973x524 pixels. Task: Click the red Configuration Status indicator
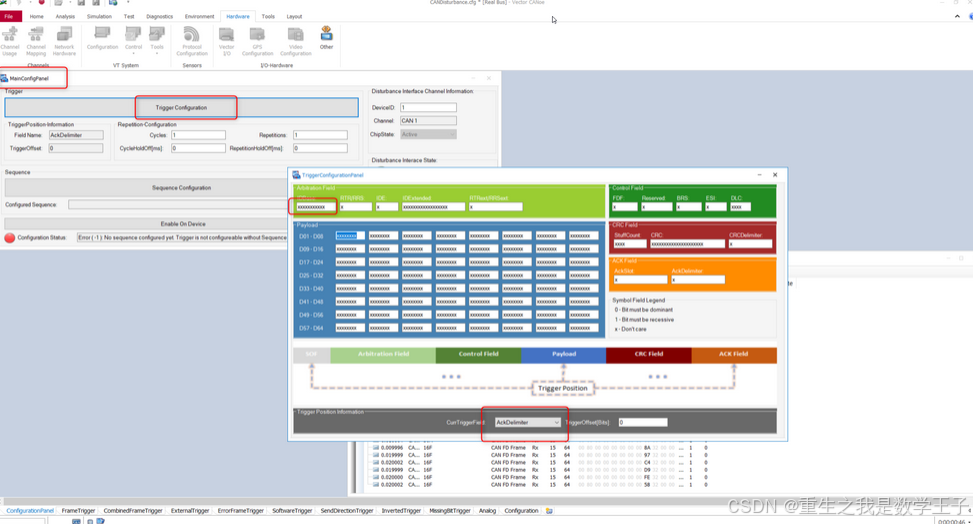(9, 238)
